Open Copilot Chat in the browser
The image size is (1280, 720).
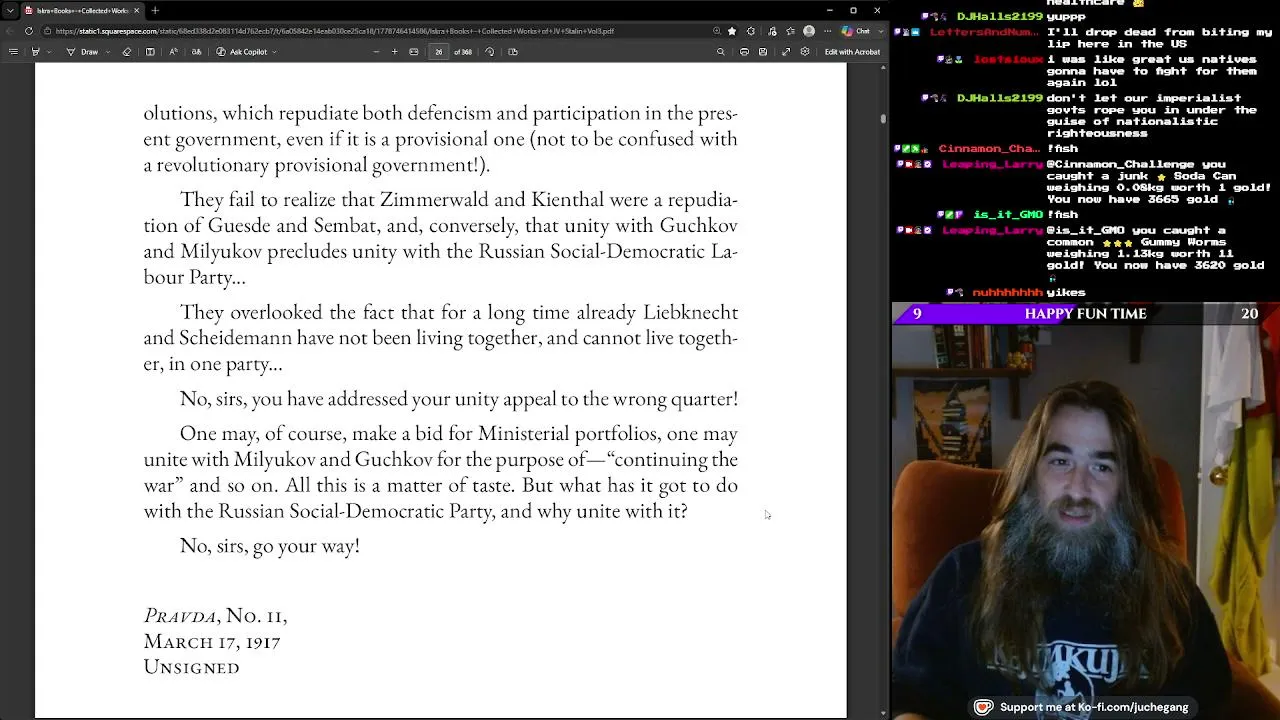tap(855, 31)
